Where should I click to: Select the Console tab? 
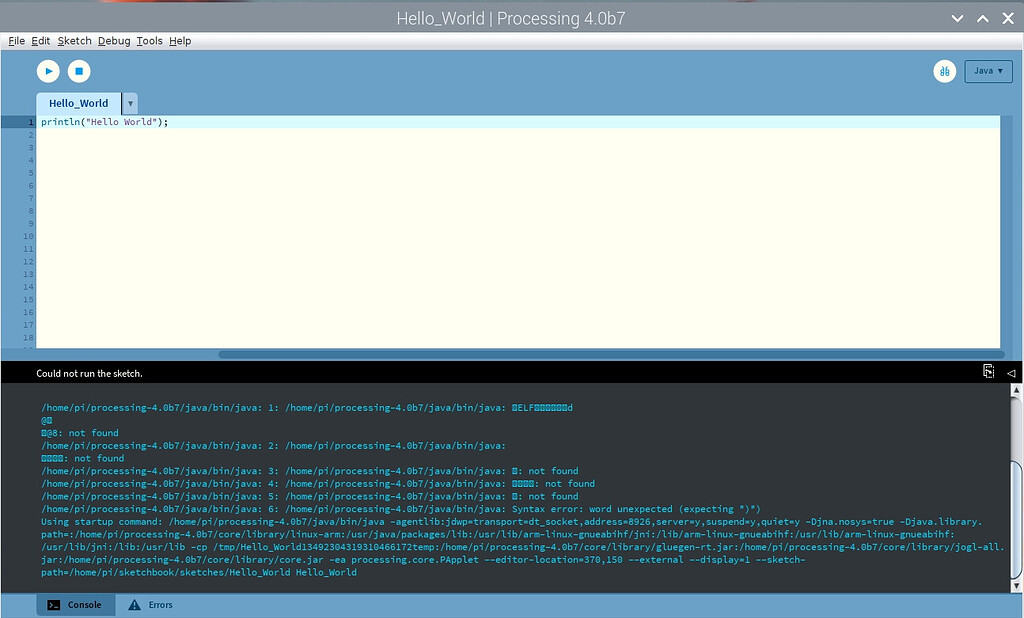[75, 604]
